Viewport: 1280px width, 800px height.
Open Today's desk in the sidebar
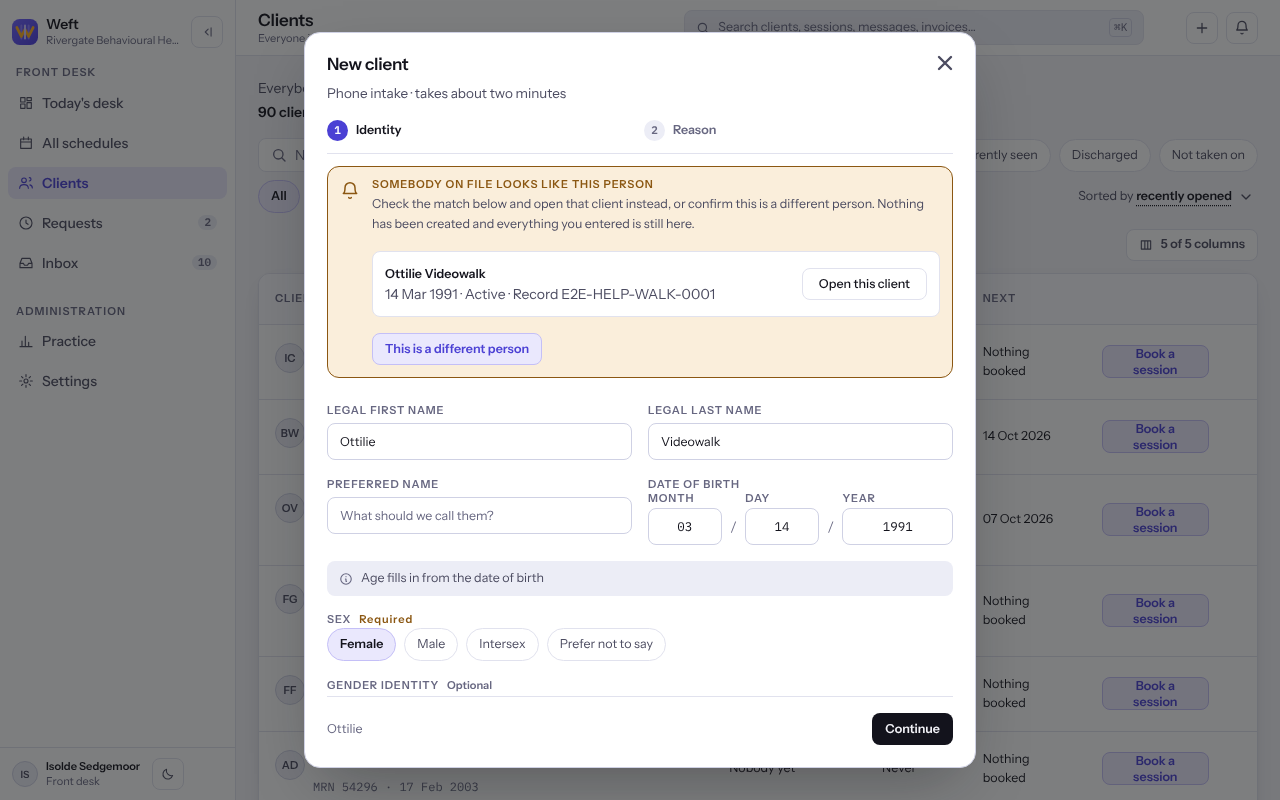click(x=117, y=103)
